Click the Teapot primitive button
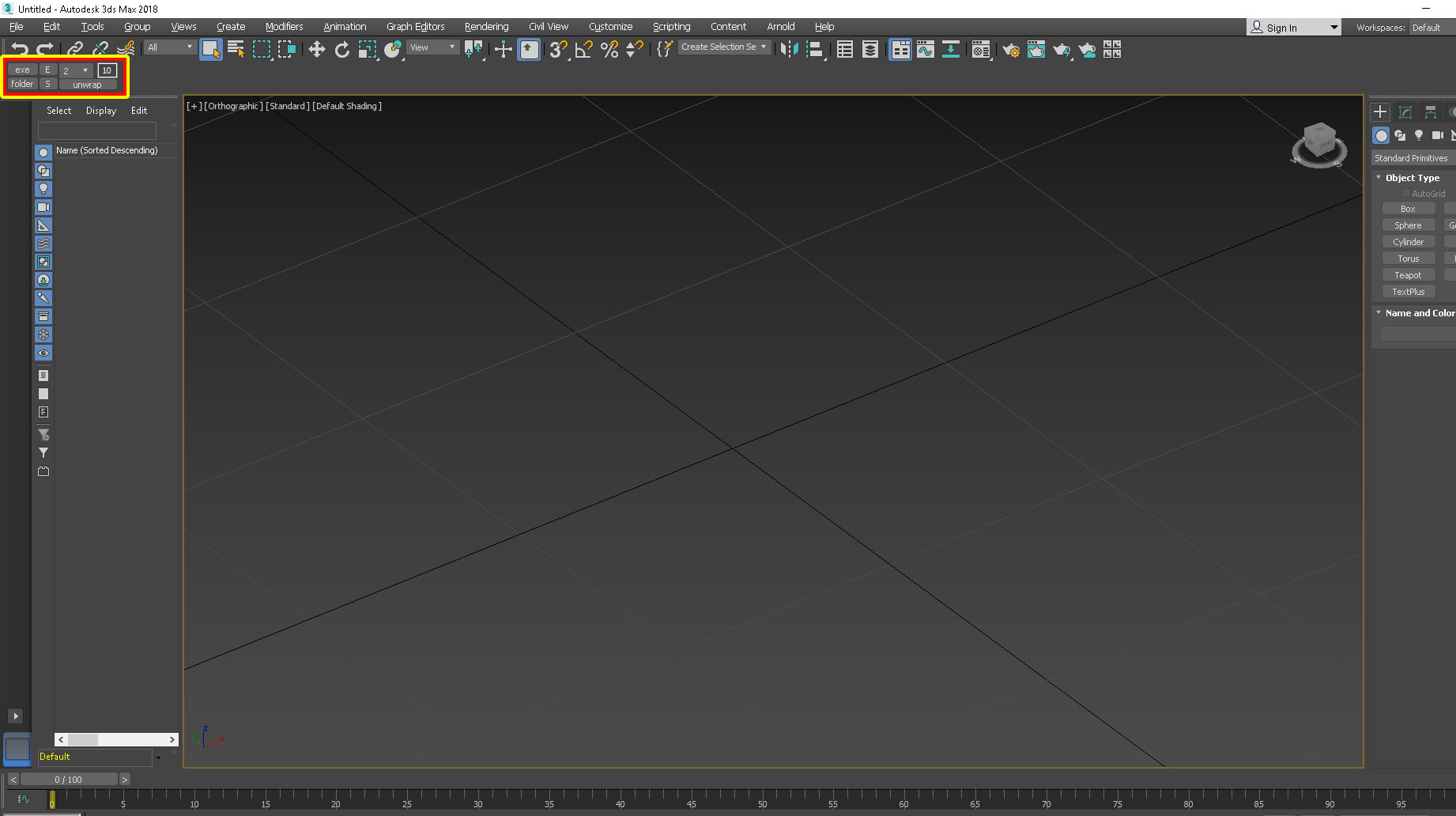The image size is (1456, 816). click(1408, 275)
